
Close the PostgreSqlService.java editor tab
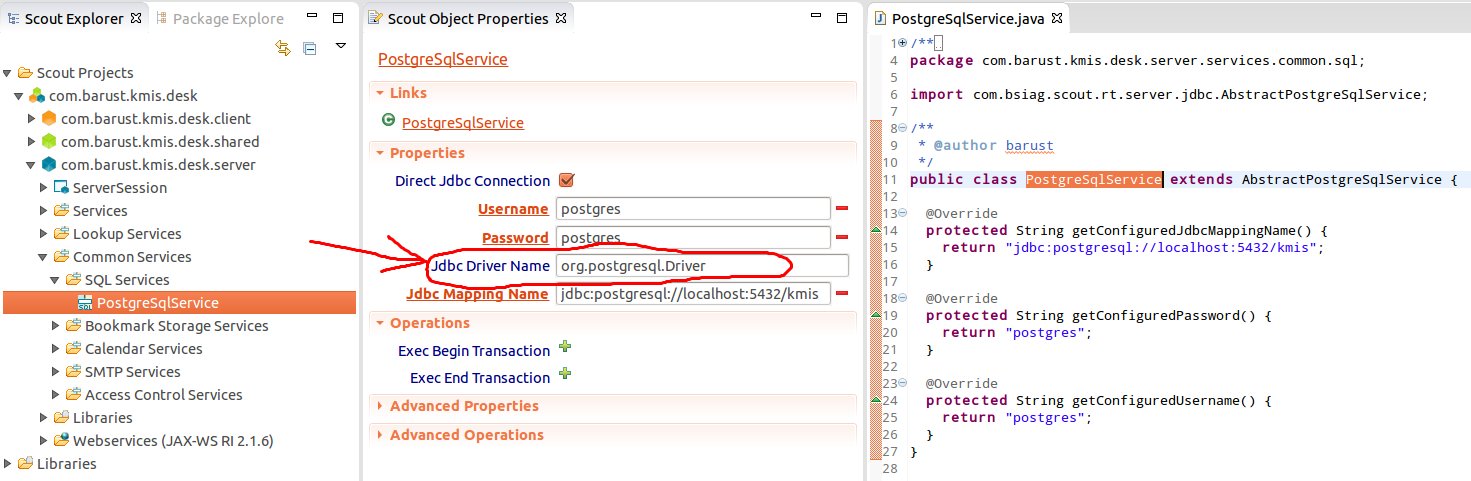[1055, 18]
